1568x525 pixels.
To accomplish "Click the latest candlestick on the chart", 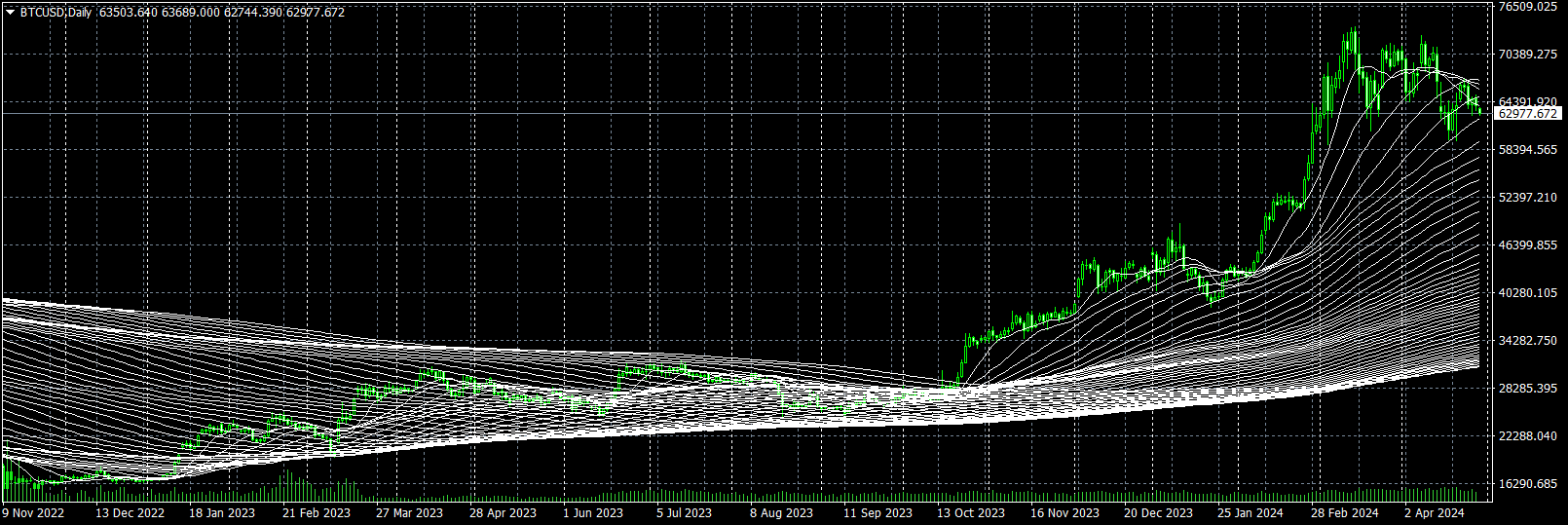I will [x=1479, y=111].
